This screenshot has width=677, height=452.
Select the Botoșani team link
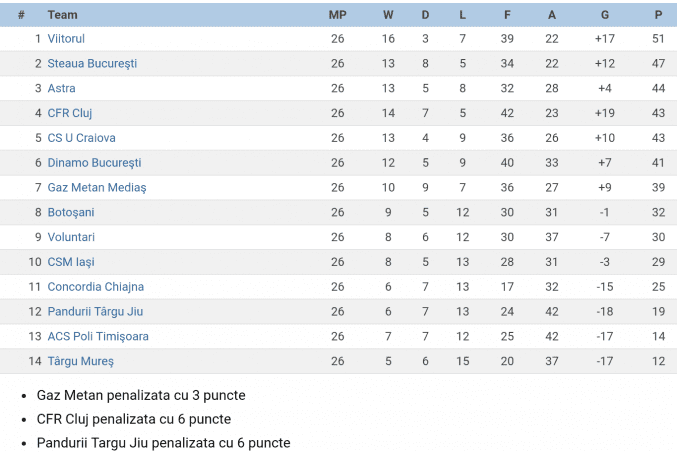click(x=71, y=212)
